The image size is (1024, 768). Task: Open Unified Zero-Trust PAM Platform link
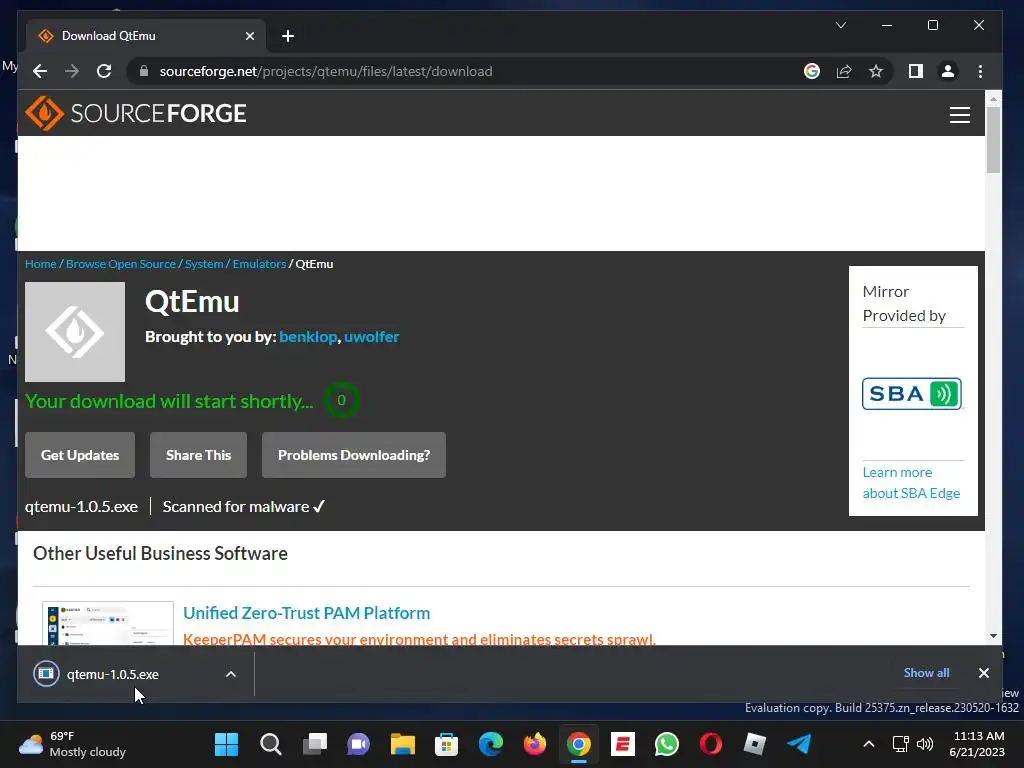pos(306,613)
